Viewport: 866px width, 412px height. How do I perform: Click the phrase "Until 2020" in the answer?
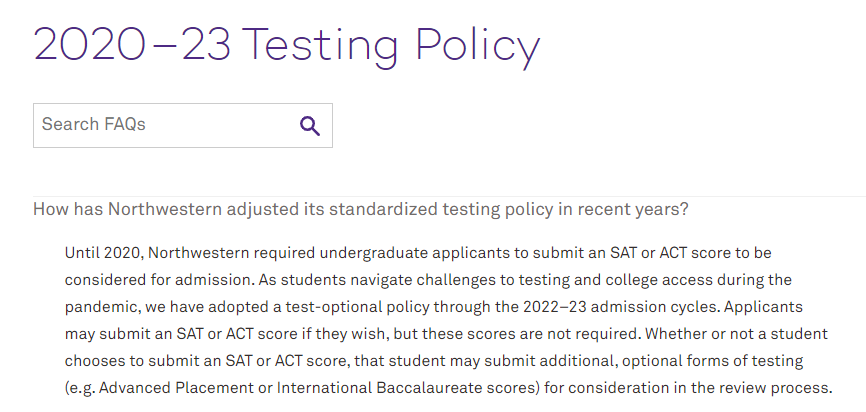coord(104,253)
